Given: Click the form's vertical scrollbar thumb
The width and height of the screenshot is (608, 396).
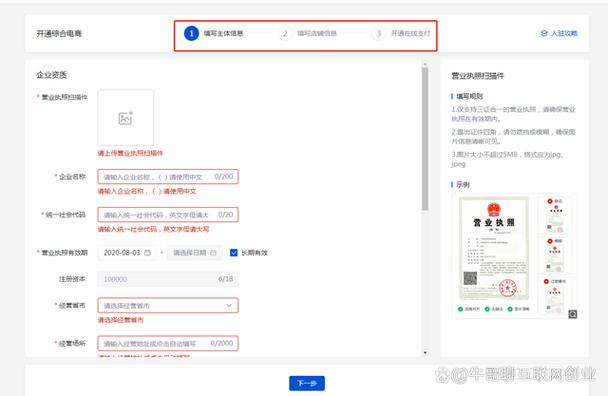Looking at the screenshot, I should pos(425,139).
